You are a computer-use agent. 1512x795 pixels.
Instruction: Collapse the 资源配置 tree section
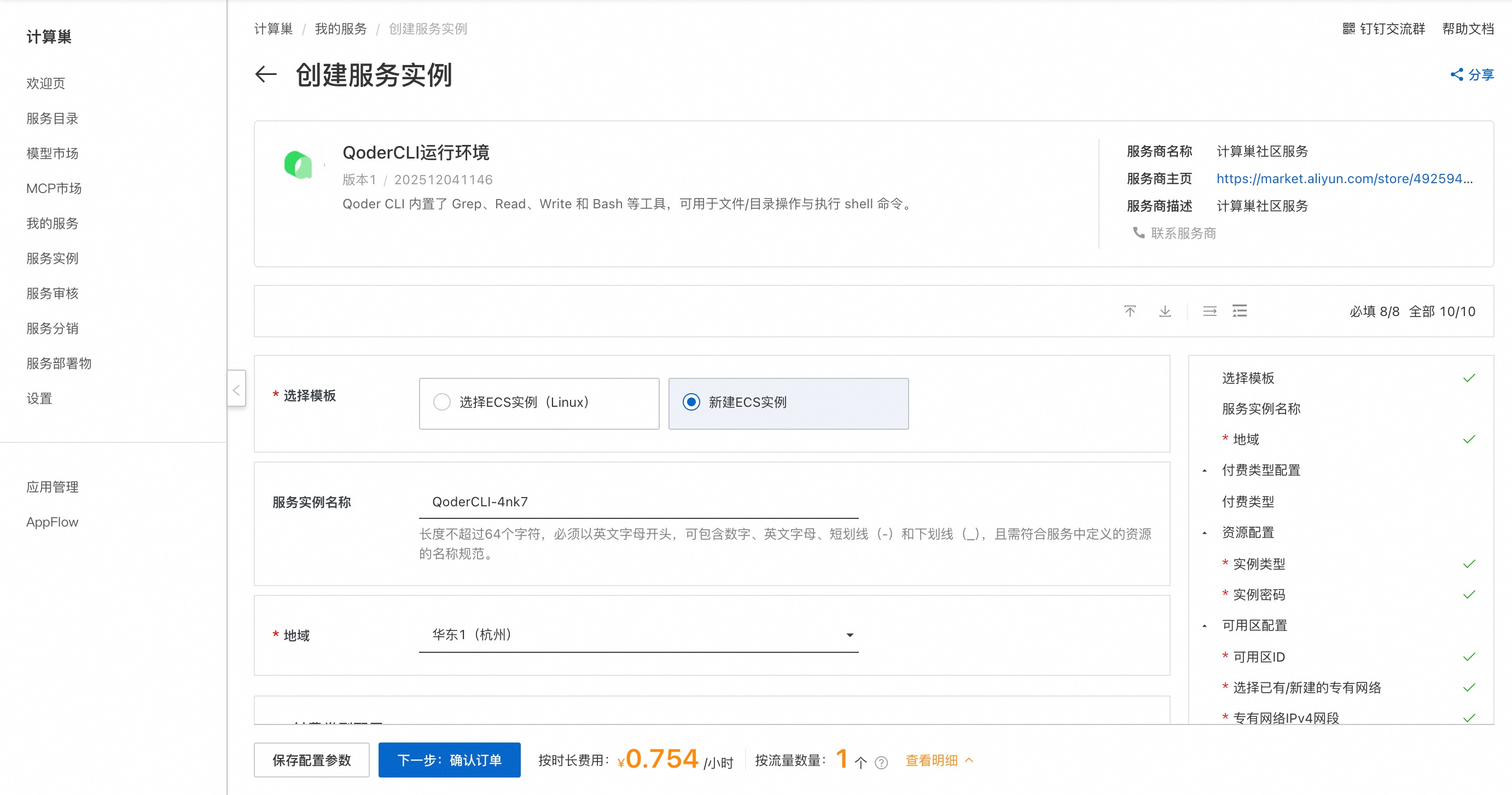1205,533
